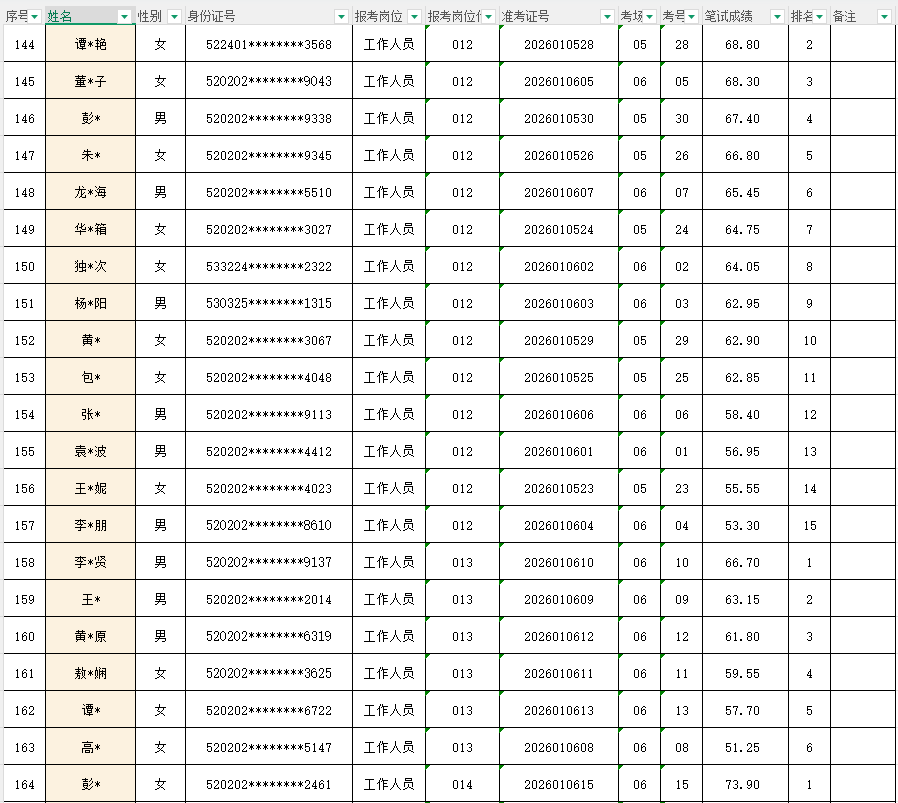Open the 准考证号 column filter dropdown
The width and height of the screenshot is (898, 803).
point(608,17)
